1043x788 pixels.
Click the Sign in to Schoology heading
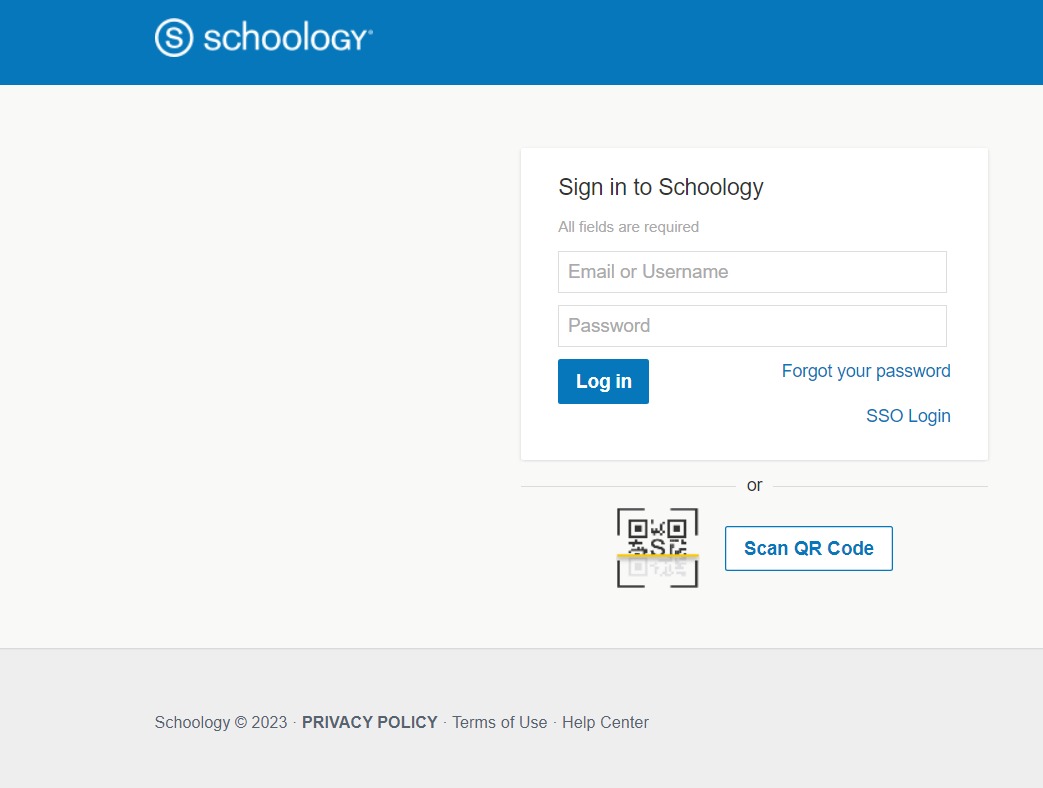click(x=661, y=187)
